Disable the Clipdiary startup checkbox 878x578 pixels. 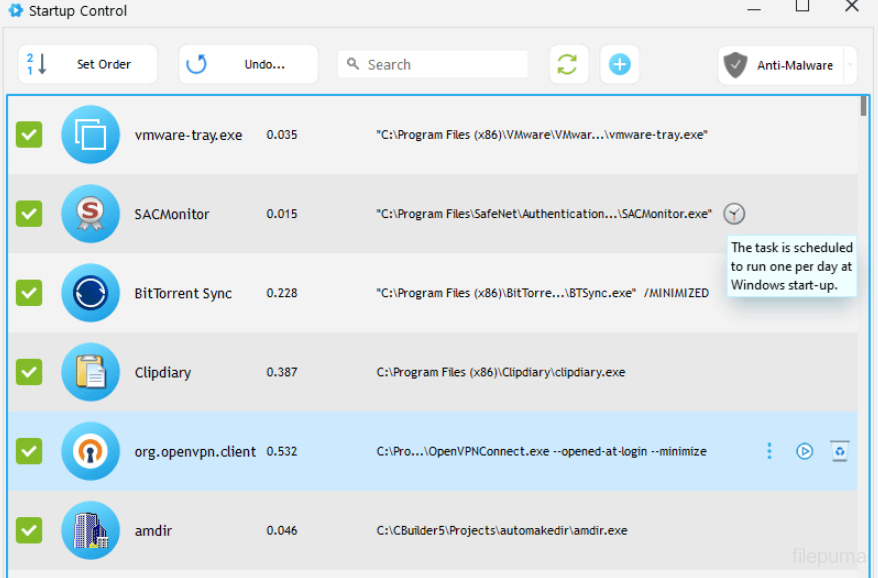click(x=29, y=372)
